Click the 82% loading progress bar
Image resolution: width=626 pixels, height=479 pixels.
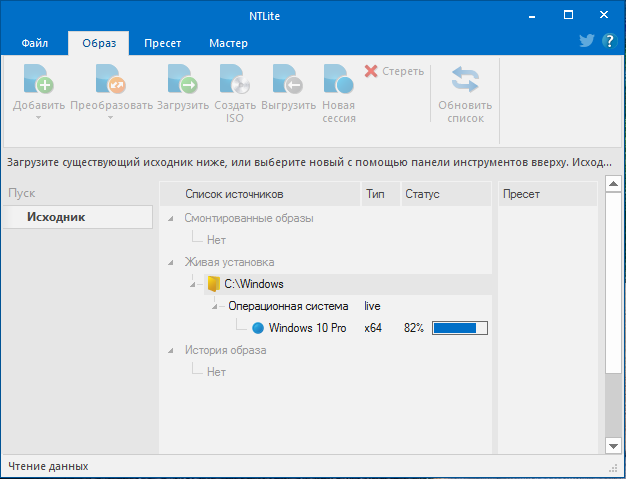(460, 328)
